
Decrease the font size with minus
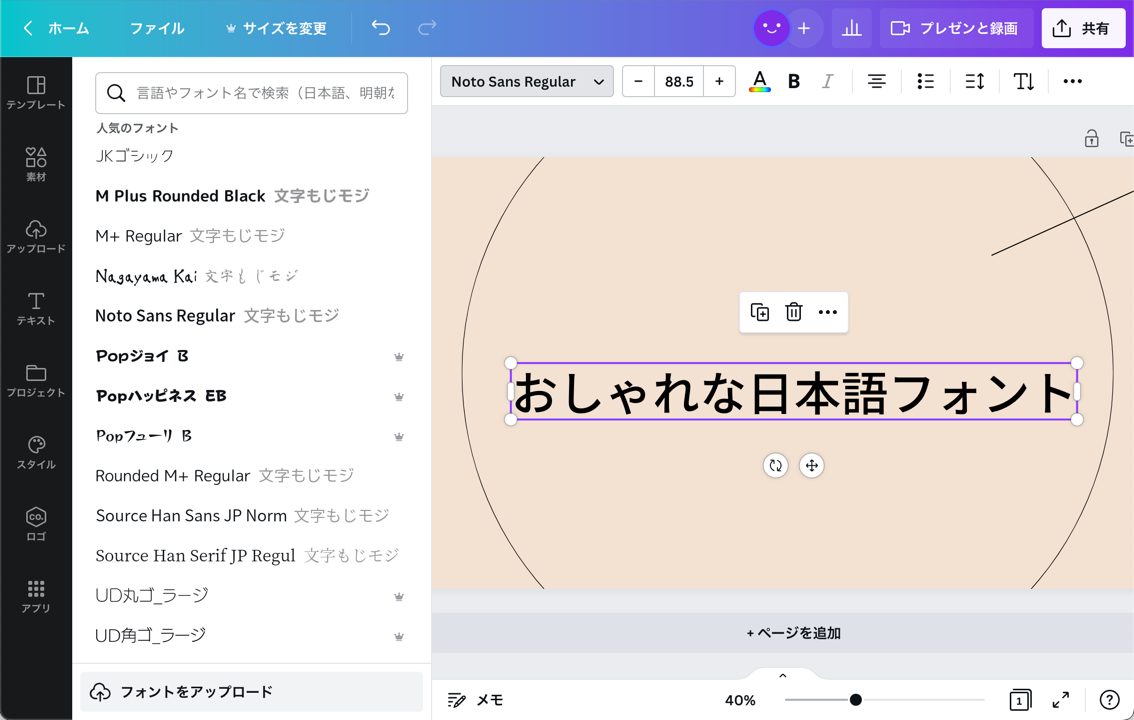[638, 82]
